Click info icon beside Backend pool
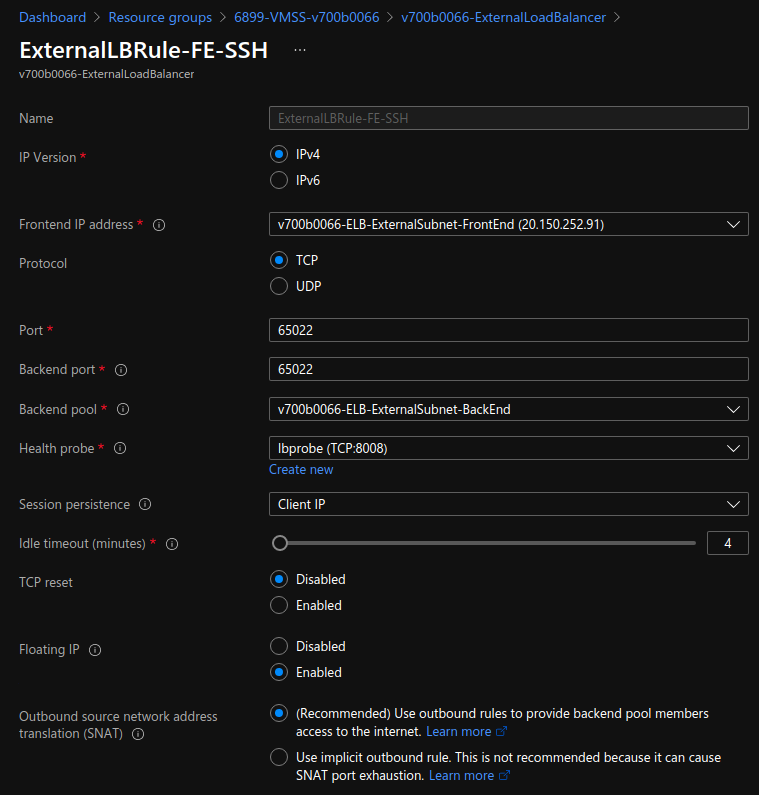 point(123,410)
